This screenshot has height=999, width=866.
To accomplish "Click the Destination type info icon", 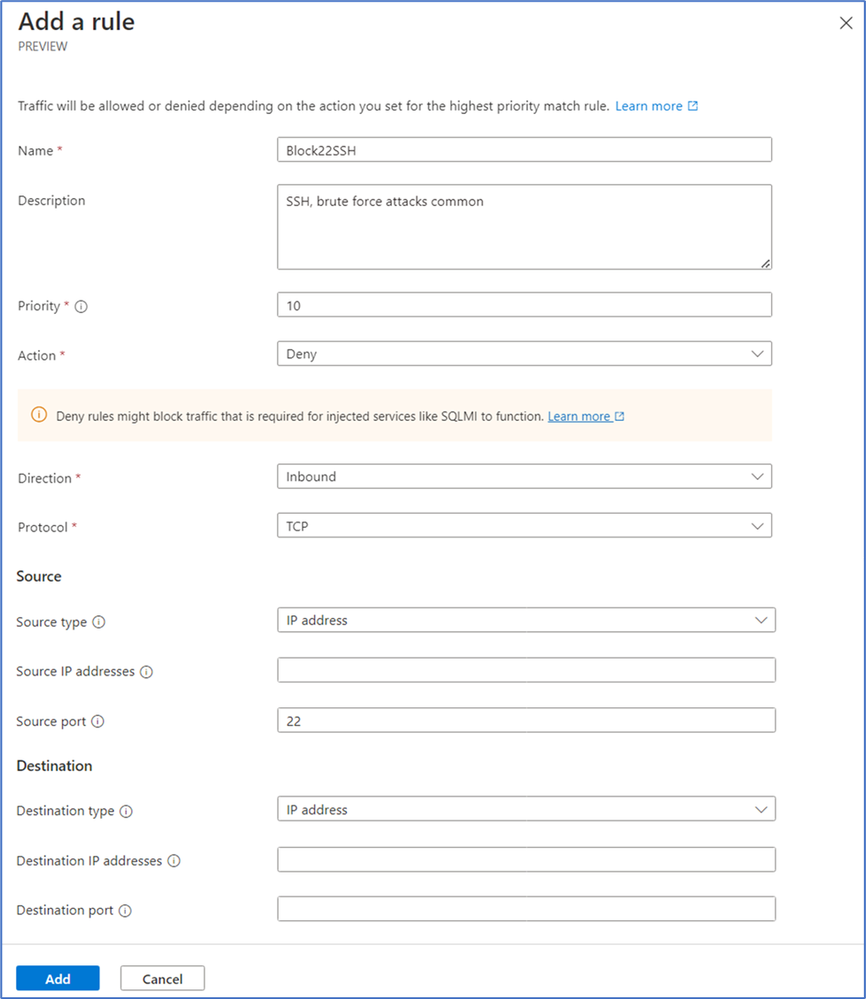I will coord(126,811).
